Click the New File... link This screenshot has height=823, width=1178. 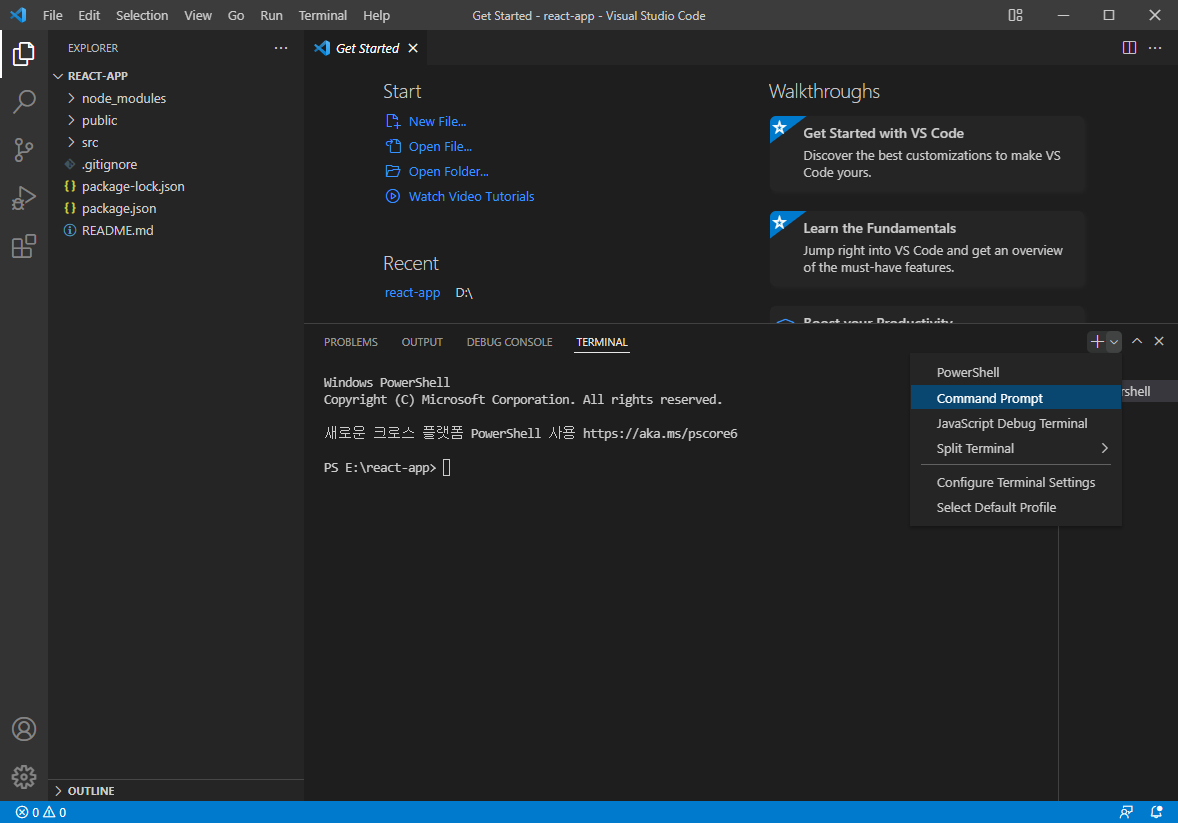click(437, 121)
